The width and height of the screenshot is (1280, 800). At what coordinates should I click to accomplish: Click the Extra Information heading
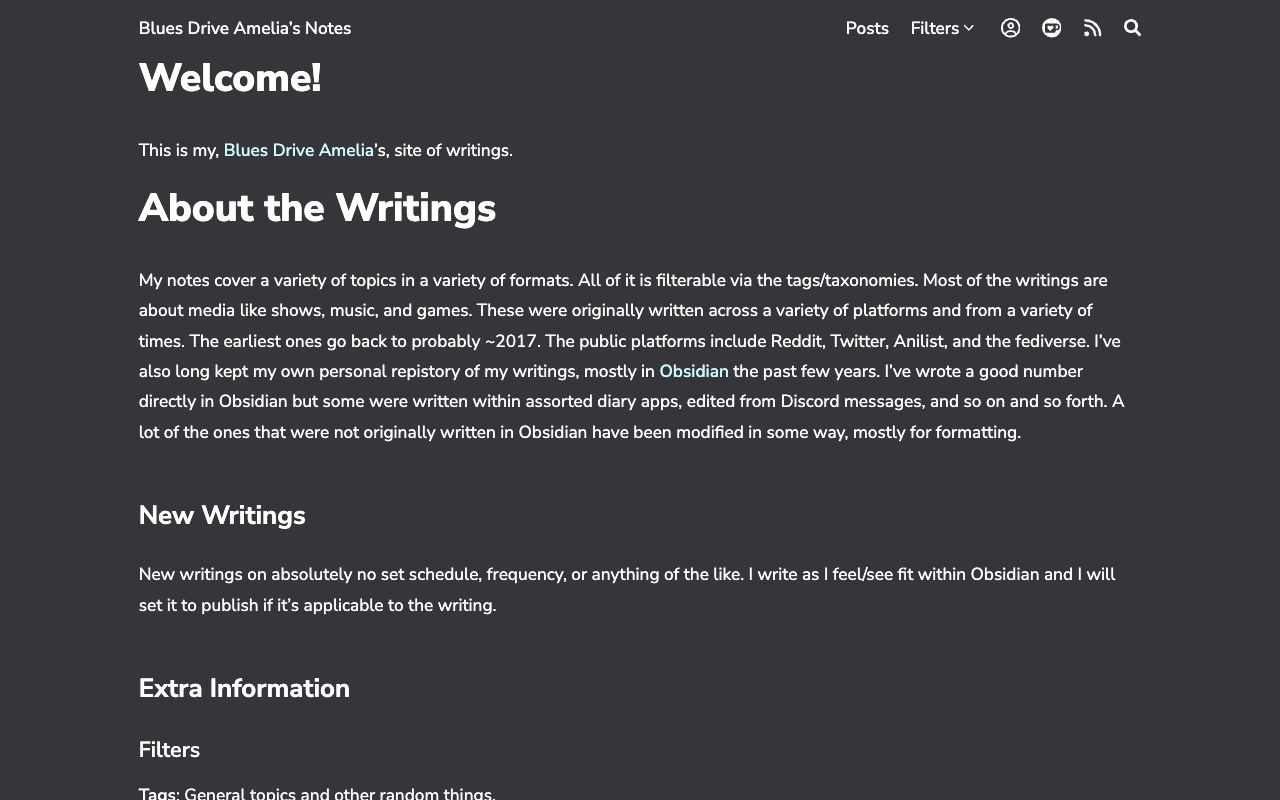[x=244, y=688]
